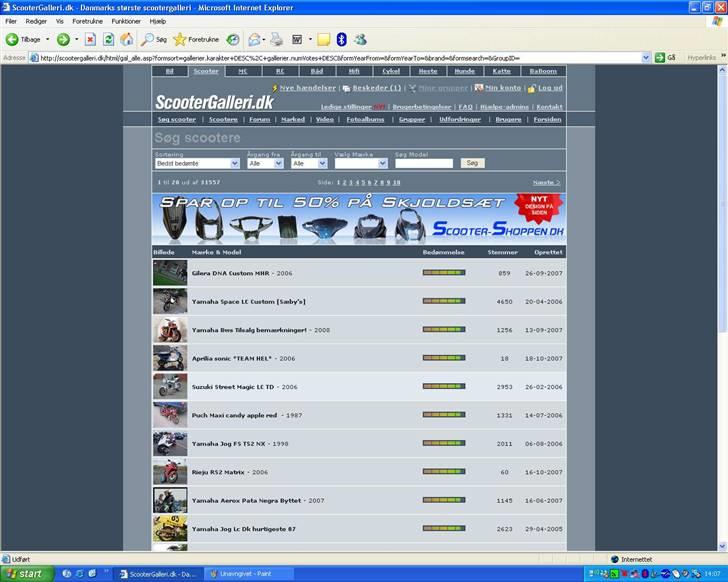The height and width of the screenshot is (582, 728).
Task: Click the Scooter-Shoppen banner advertisement
Action: coord(359,217)
